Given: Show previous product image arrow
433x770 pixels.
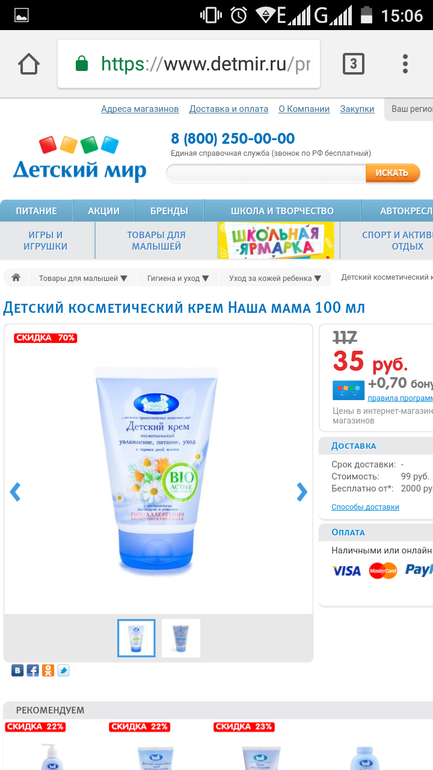Looking at the screenshot, I should pos(15,492).
